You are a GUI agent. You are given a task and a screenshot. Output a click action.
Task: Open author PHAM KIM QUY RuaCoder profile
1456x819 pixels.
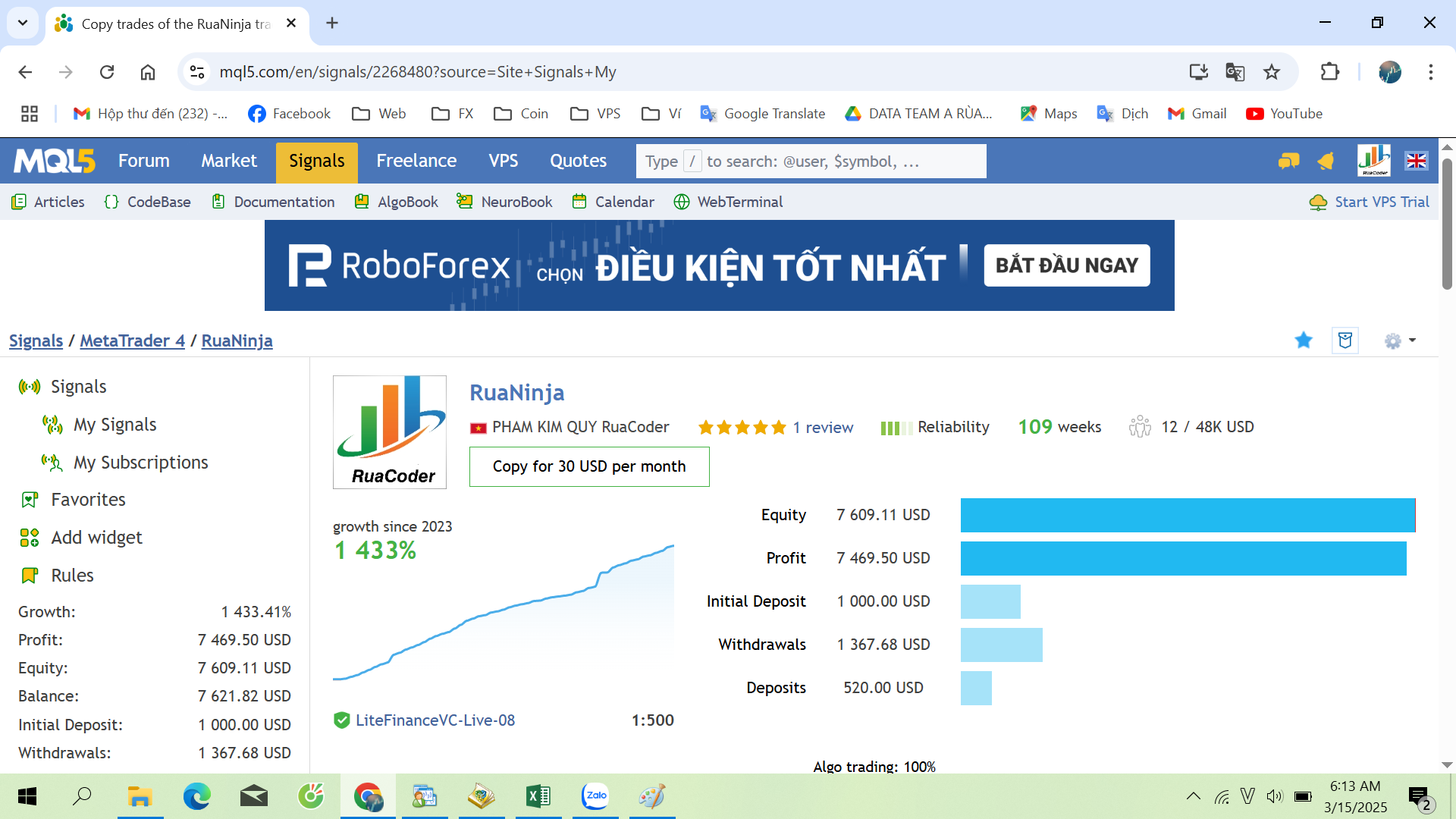(x=580, y=427)
